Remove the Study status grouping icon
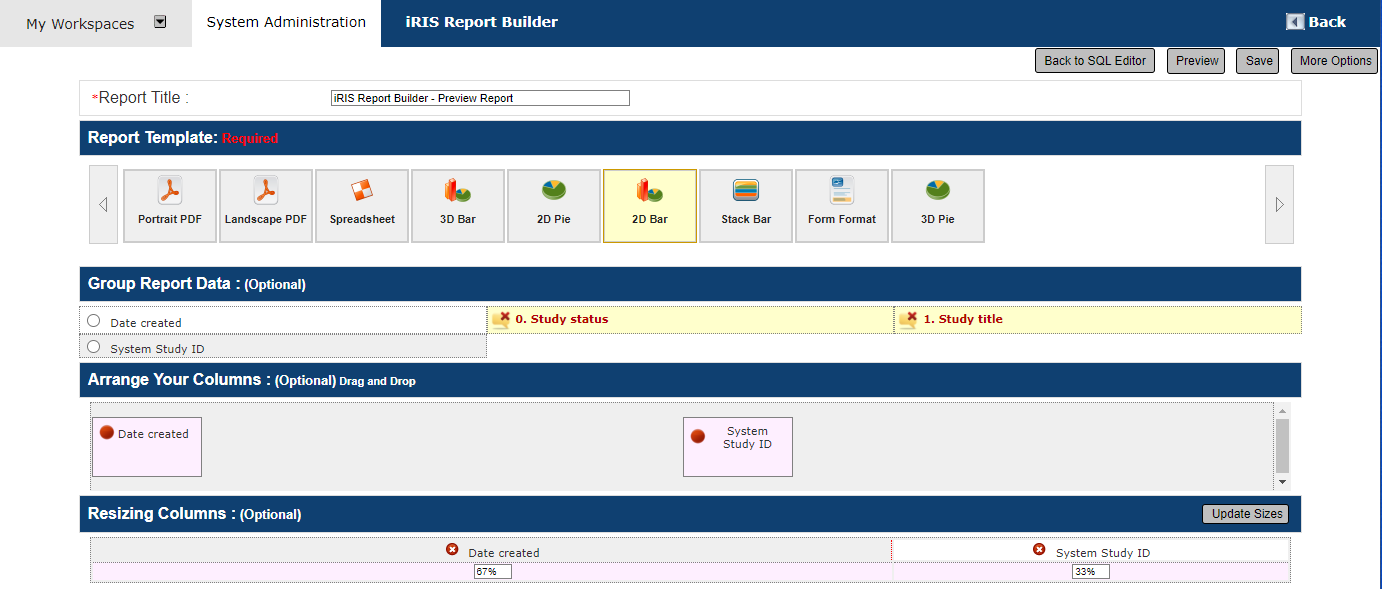This screenshot has height=589, width=1382. click(501, 319)
